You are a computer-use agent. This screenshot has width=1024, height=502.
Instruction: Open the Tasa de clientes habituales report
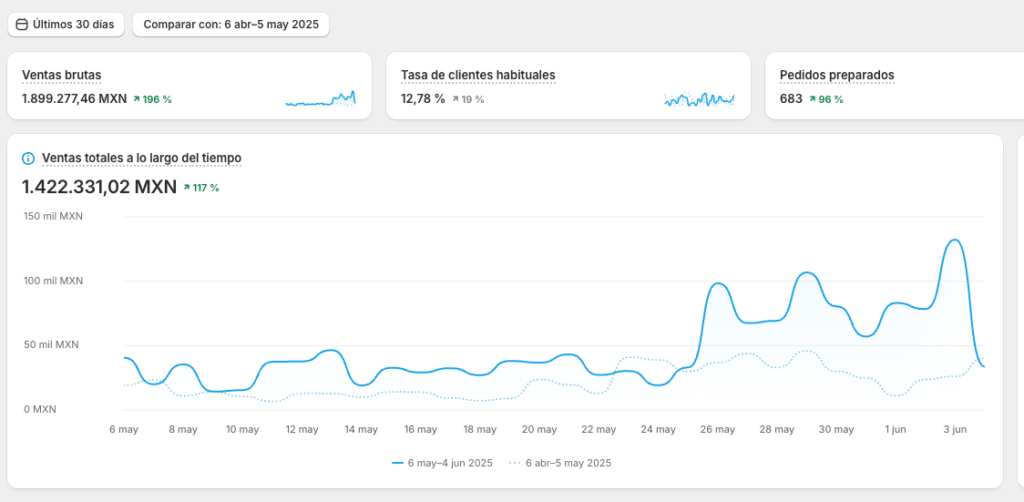(477, 75)
